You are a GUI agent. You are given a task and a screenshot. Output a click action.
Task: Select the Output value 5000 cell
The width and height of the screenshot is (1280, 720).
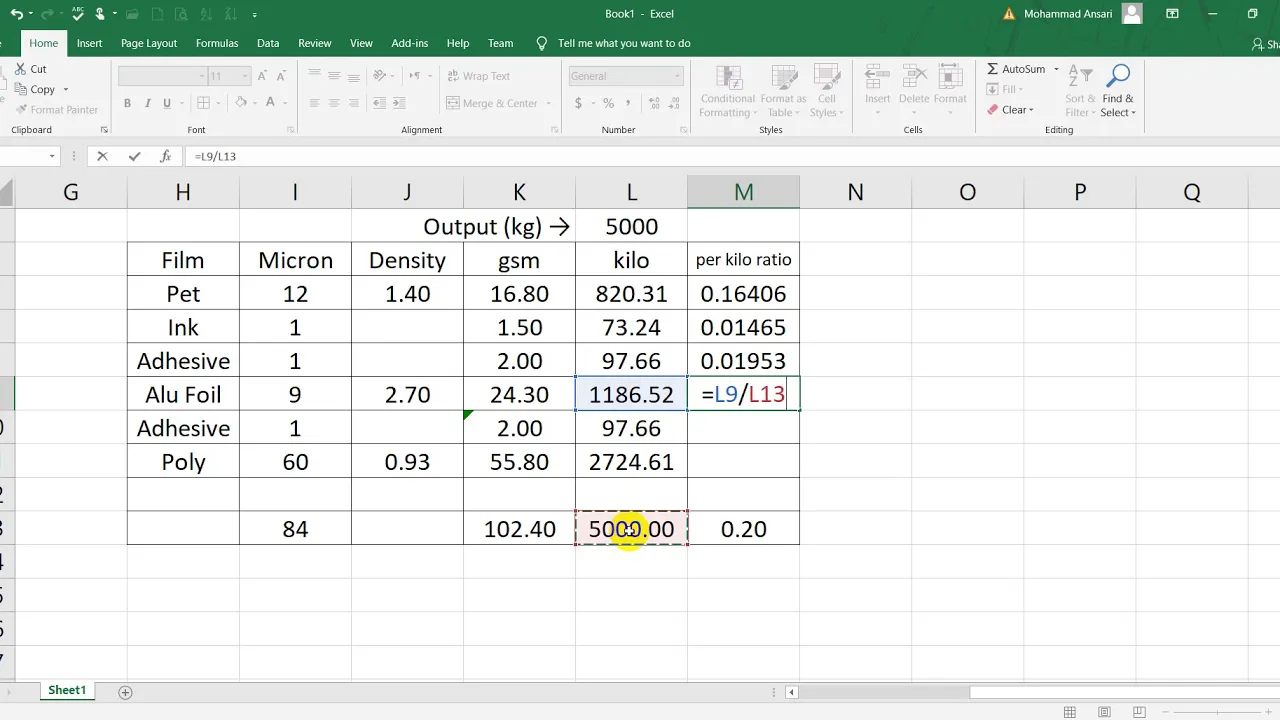point(631,226)
